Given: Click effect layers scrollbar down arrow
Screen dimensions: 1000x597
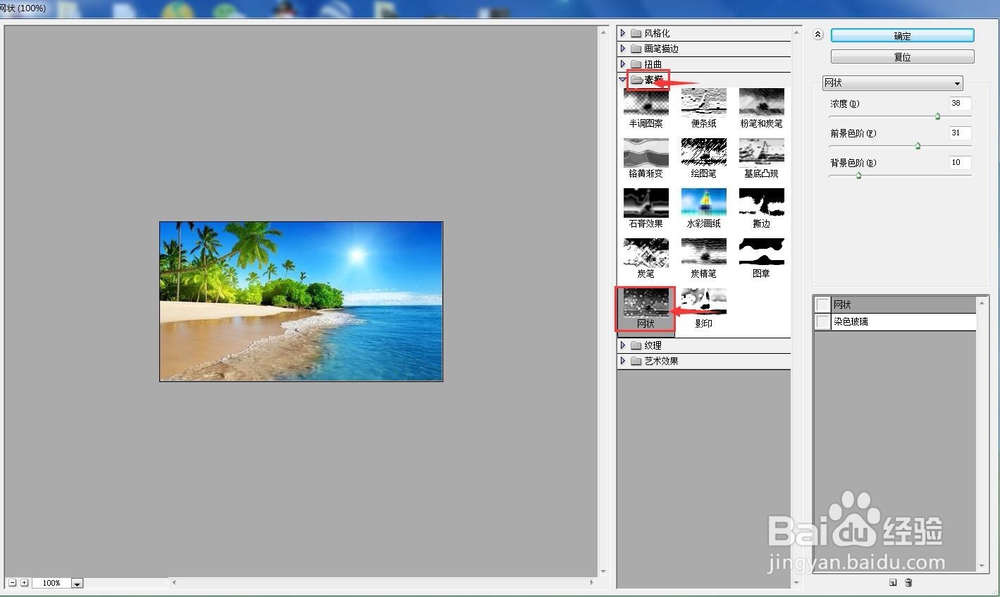Looking at the screenshot, I should (982, 566).
